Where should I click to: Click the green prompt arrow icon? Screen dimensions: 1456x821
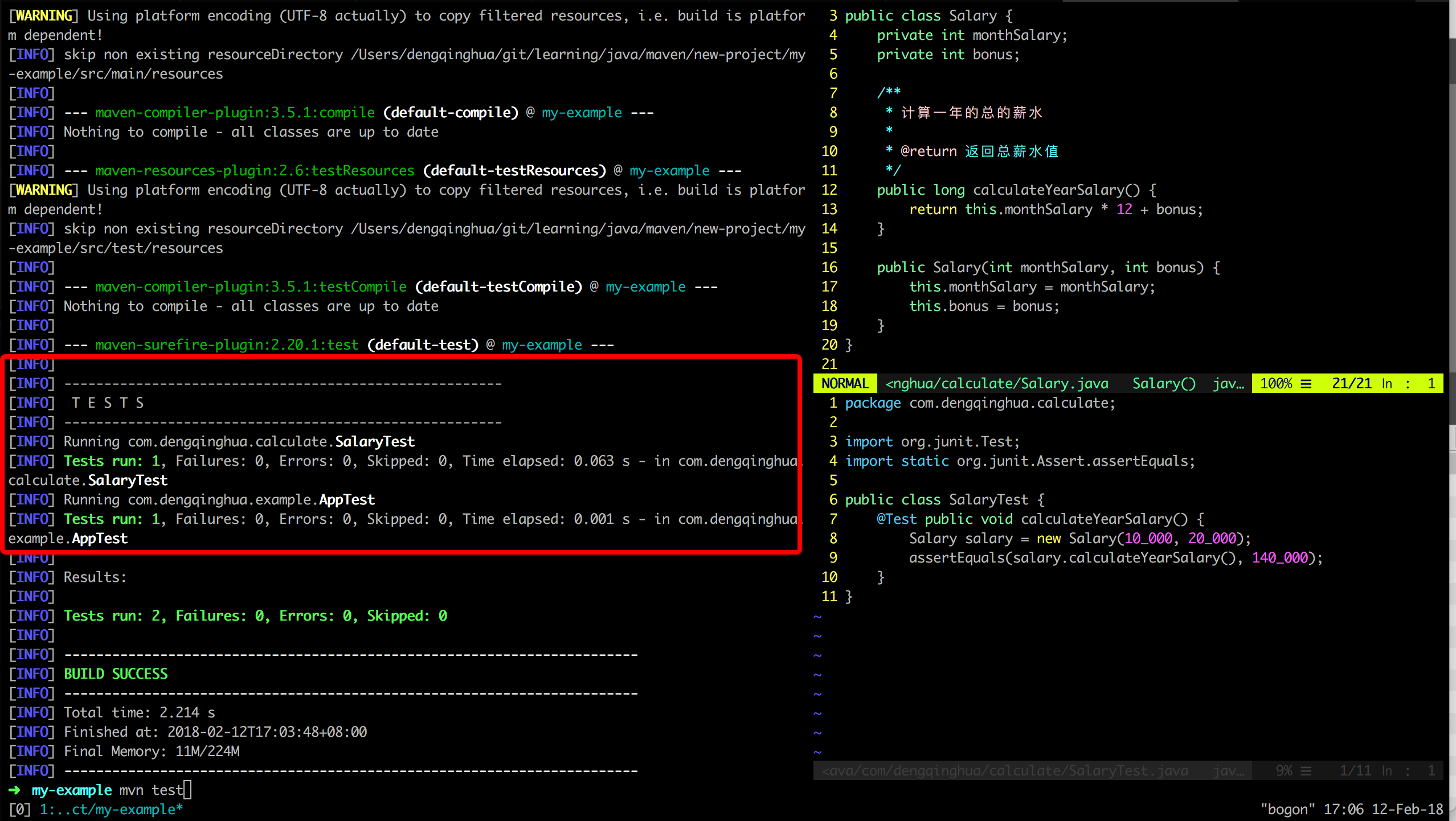[x=15, y=790]
